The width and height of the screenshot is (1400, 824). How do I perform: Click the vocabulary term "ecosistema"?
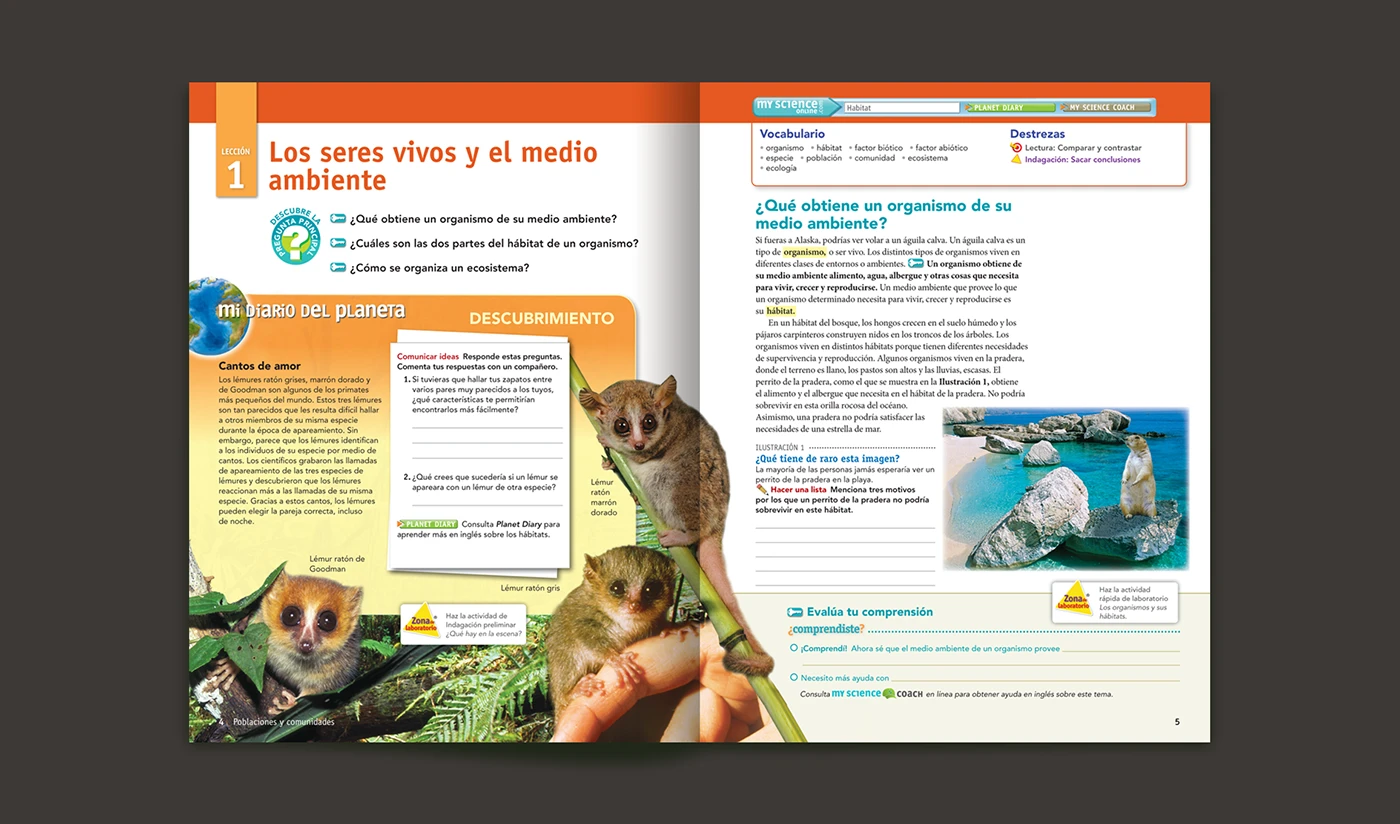click(x=927, y=158)
